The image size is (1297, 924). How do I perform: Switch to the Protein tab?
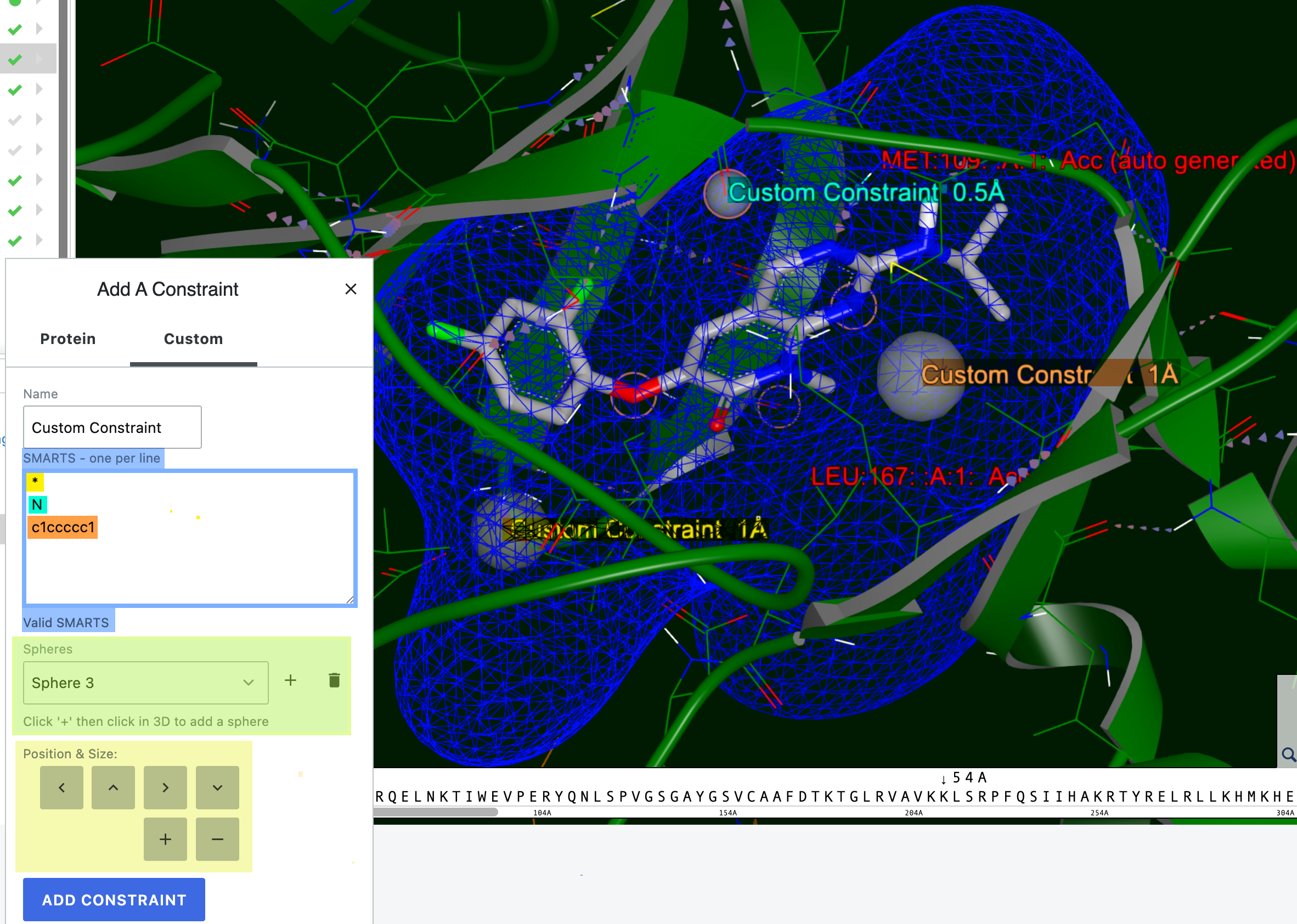(x=67, y=339)
